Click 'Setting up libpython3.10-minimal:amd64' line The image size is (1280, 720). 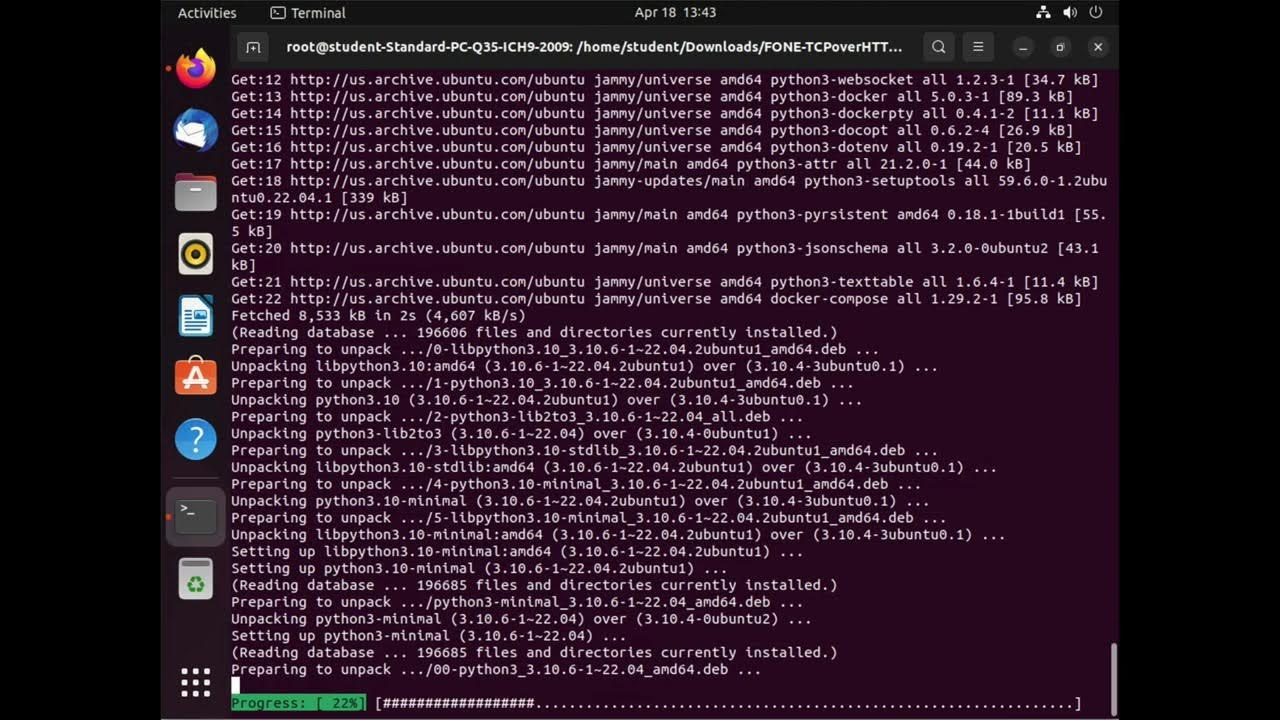pyautogui.click(x=517, y=552)
